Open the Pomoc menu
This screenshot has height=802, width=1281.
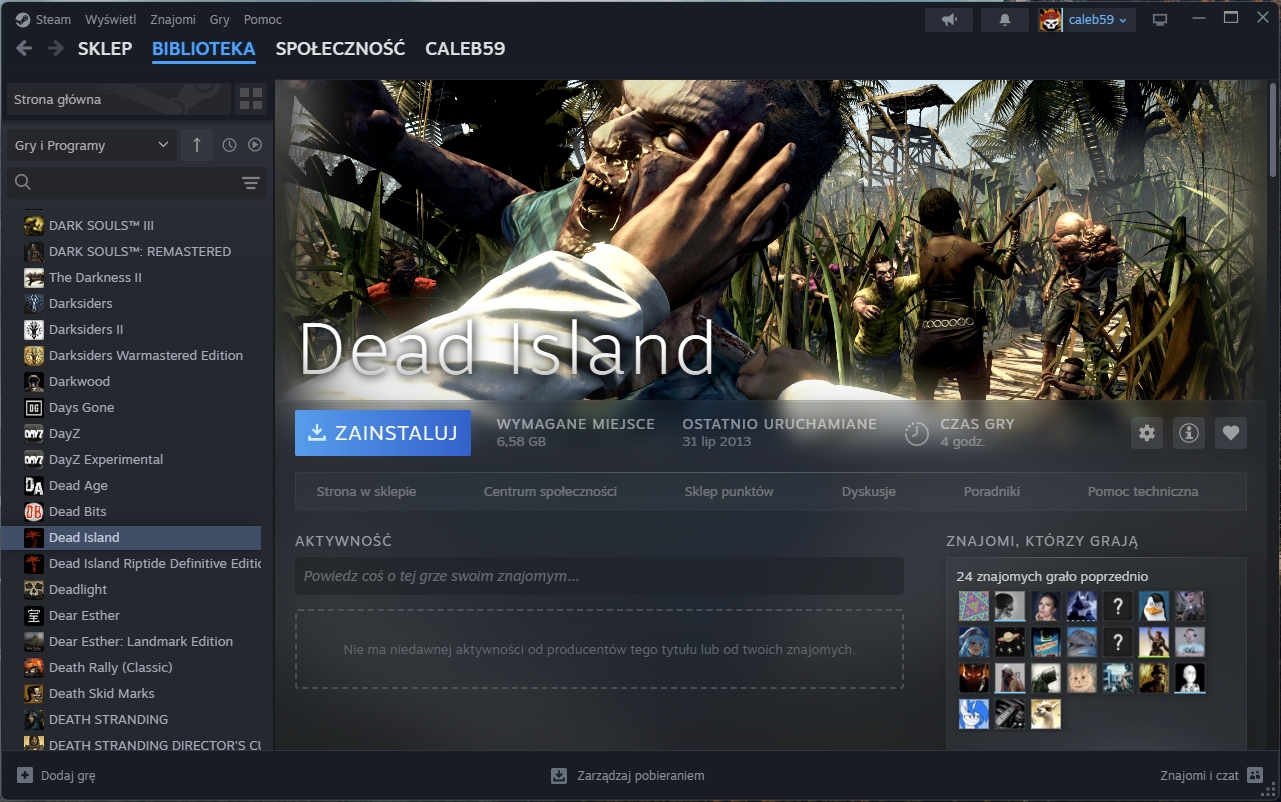pyautogui.click(x=263, y=20)
